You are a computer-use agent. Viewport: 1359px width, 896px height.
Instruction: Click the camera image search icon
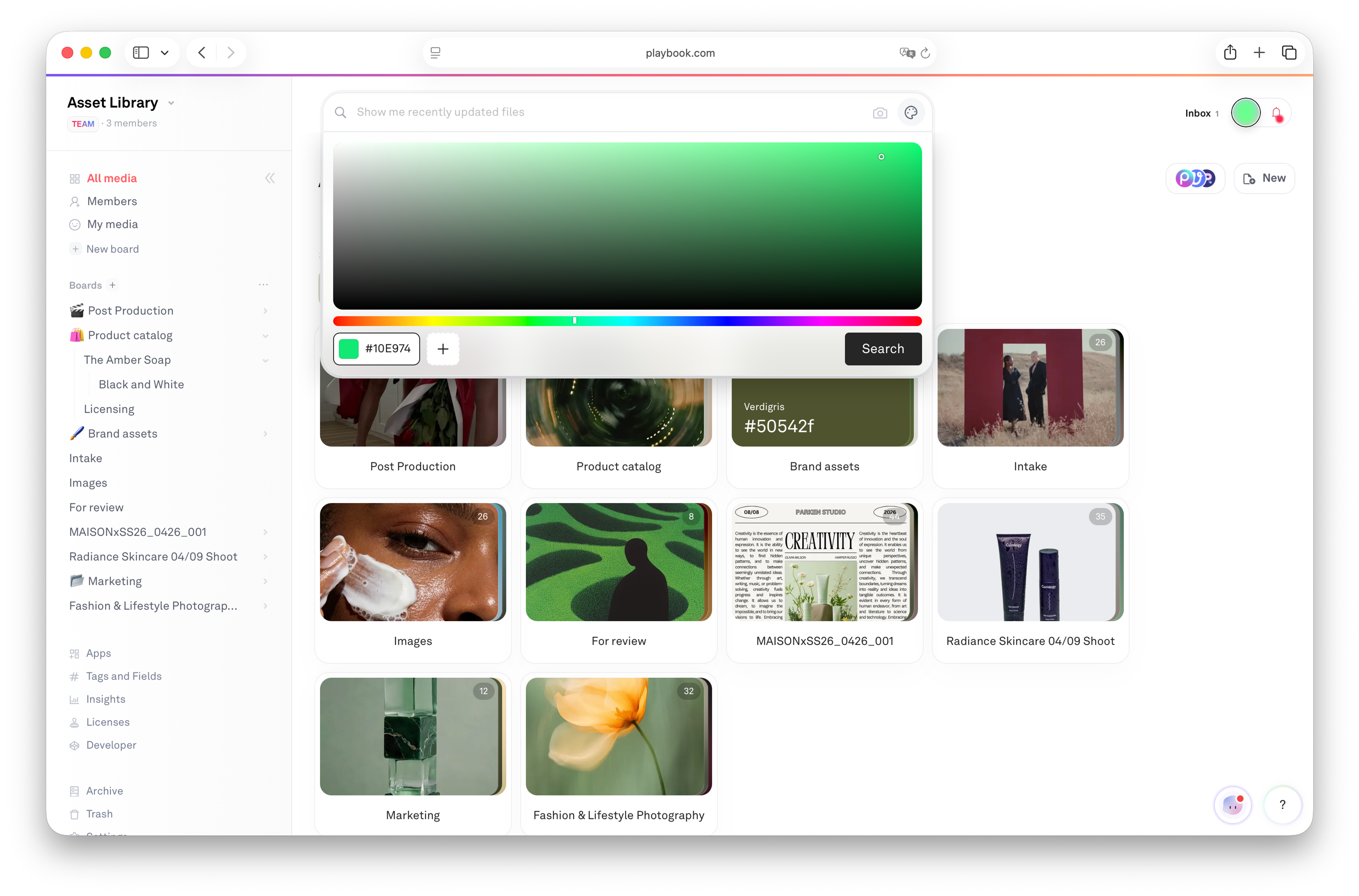coord(879,112)
